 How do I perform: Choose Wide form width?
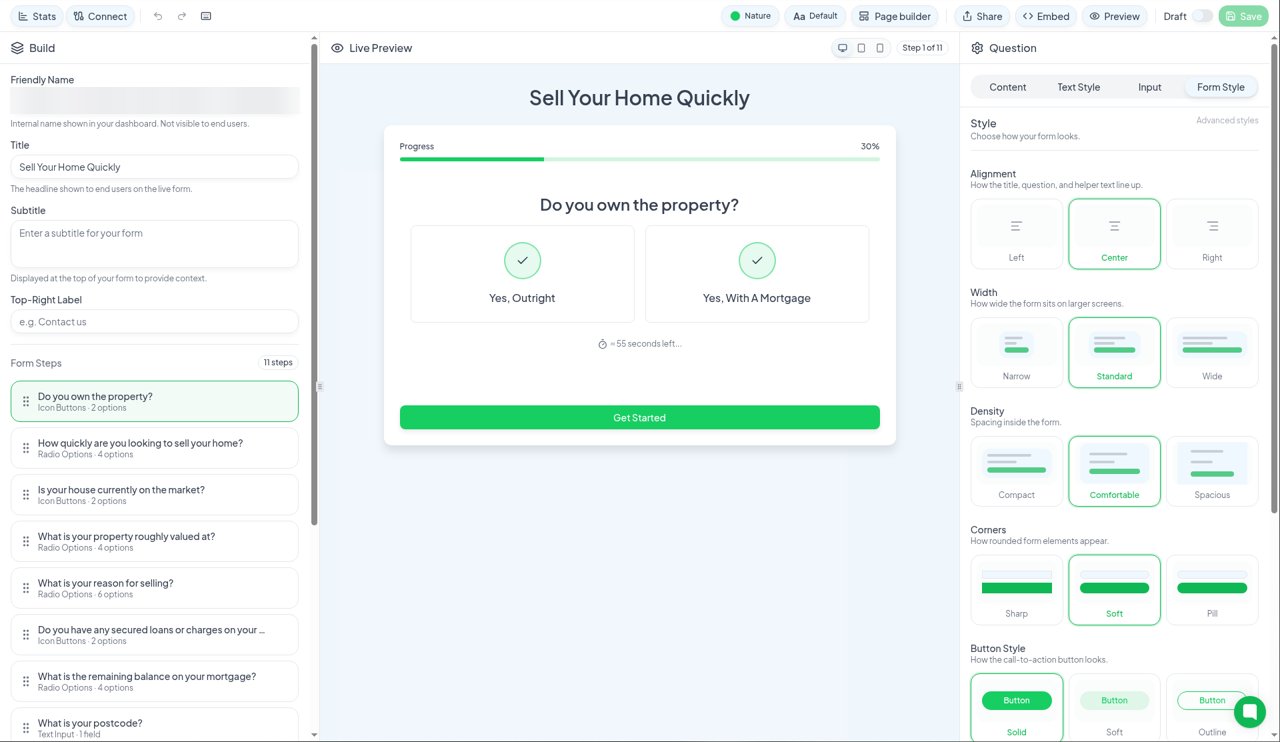coord(1212,352)
